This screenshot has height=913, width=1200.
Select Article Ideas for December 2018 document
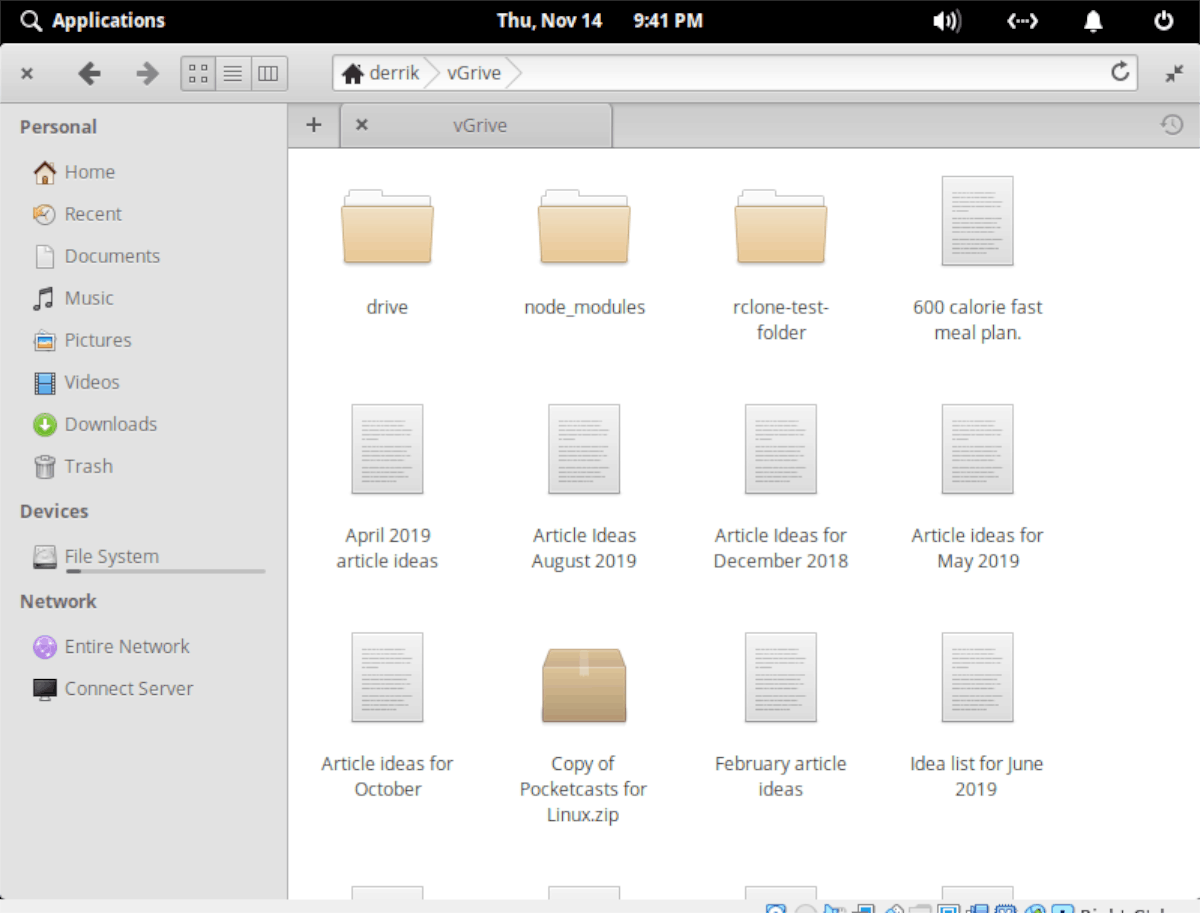781,449
